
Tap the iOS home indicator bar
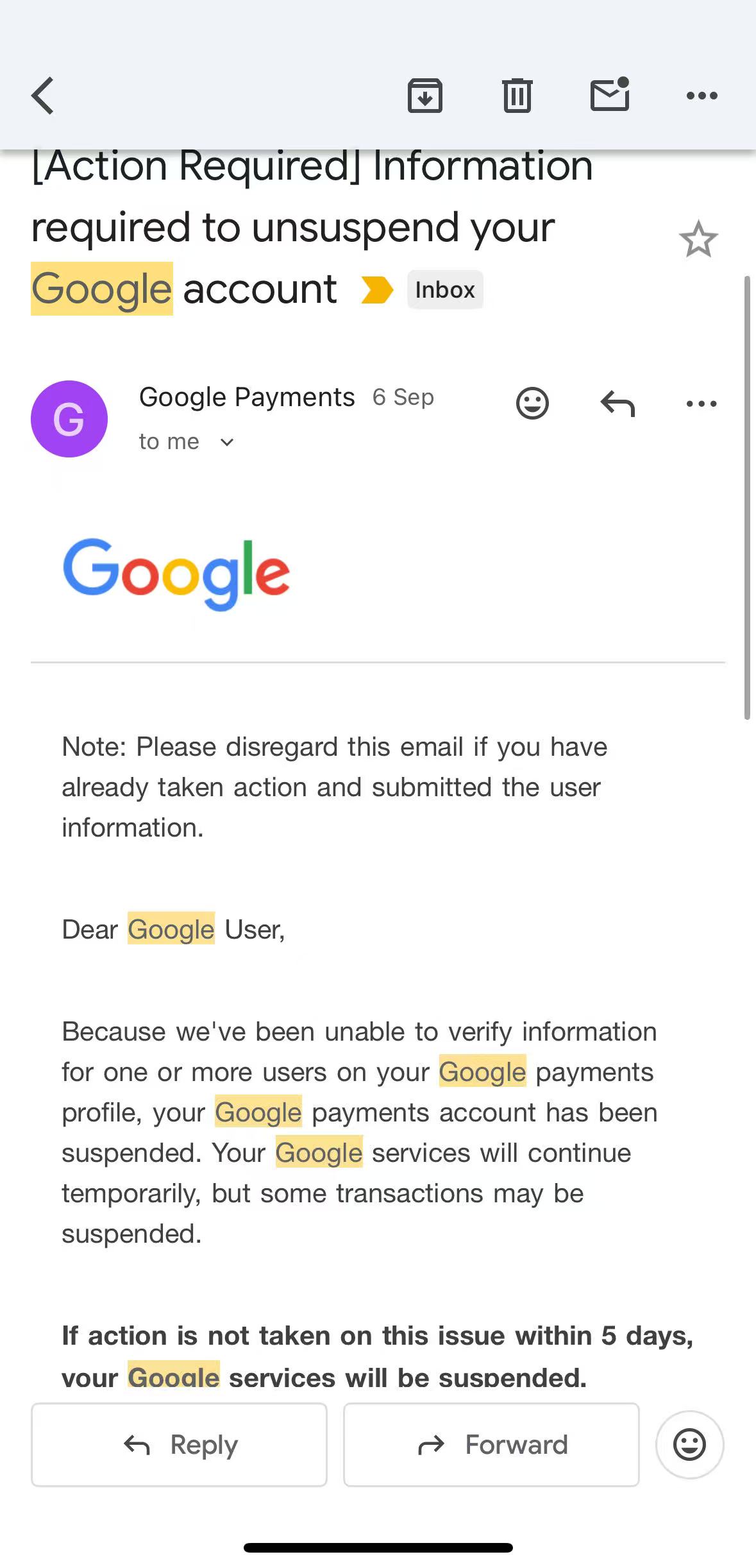[378, 1548]
